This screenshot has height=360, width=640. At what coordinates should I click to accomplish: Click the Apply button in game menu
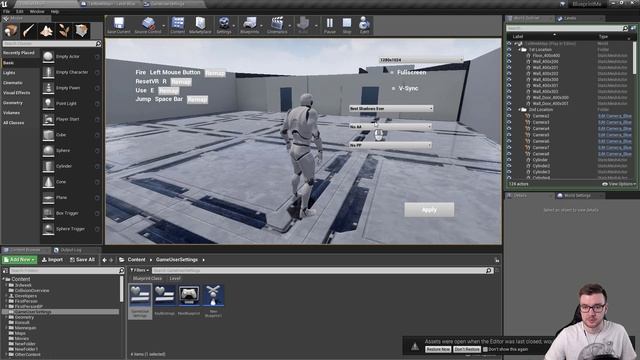point(429,210)
